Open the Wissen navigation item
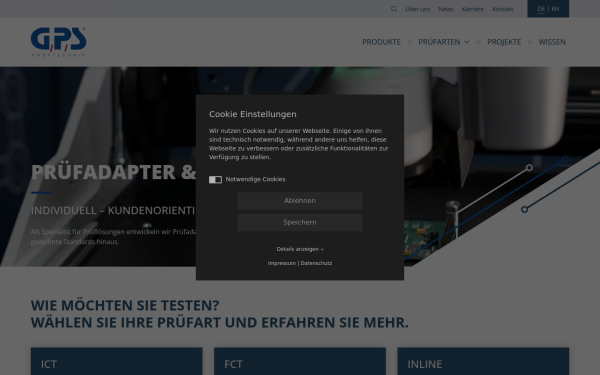This screenshot has height=375, width=600. (552, 42)
